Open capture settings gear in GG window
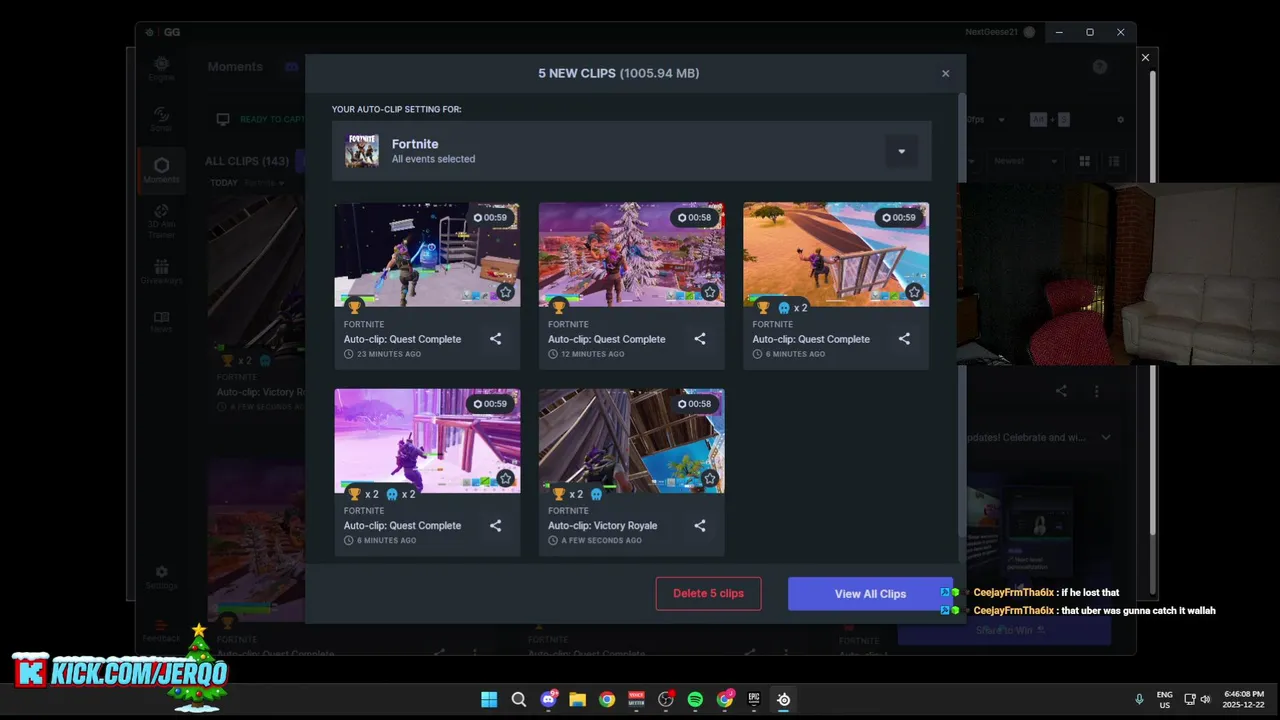Image resolution: width=1280 pixels, height=720 pixels. (x=1120, y=119)
